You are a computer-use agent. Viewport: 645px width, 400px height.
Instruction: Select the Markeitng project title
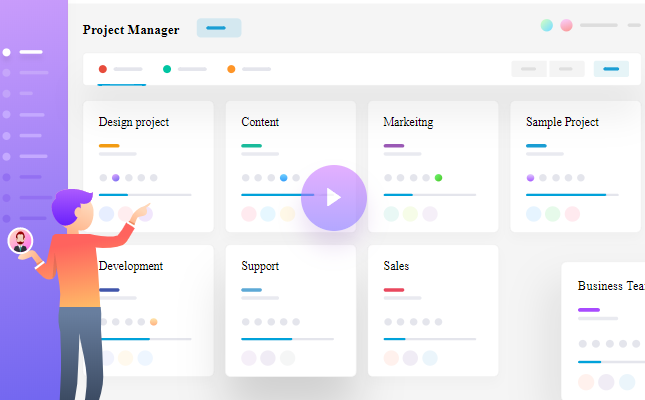coord(408,122)
